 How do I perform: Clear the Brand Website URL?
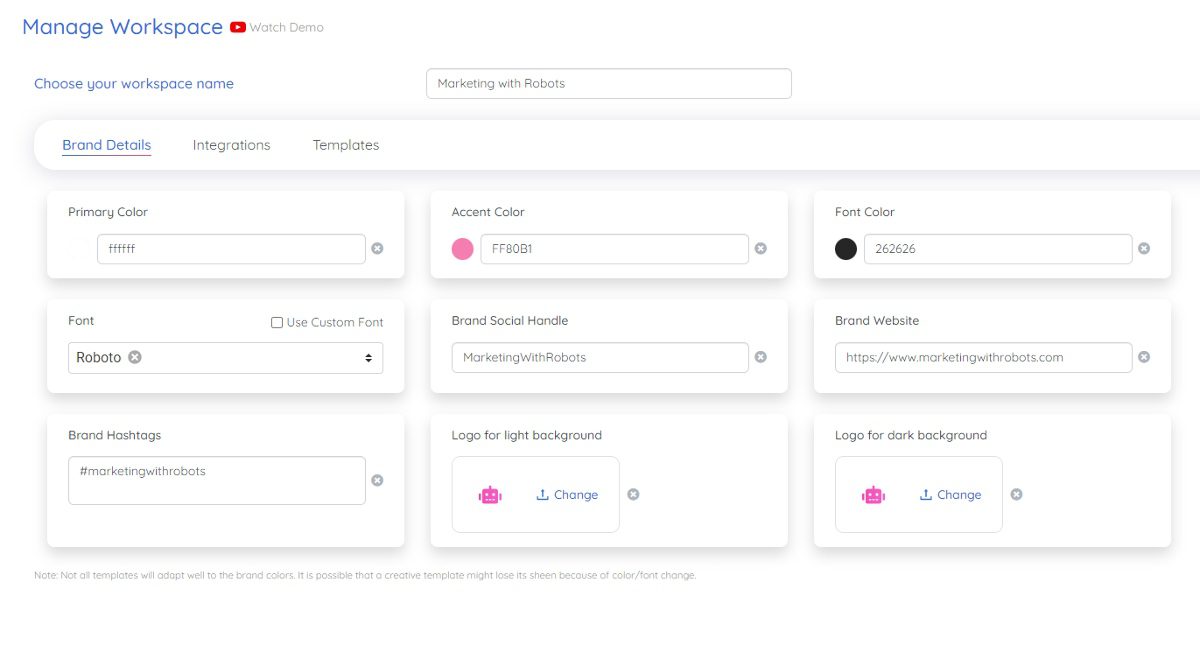1144,357
